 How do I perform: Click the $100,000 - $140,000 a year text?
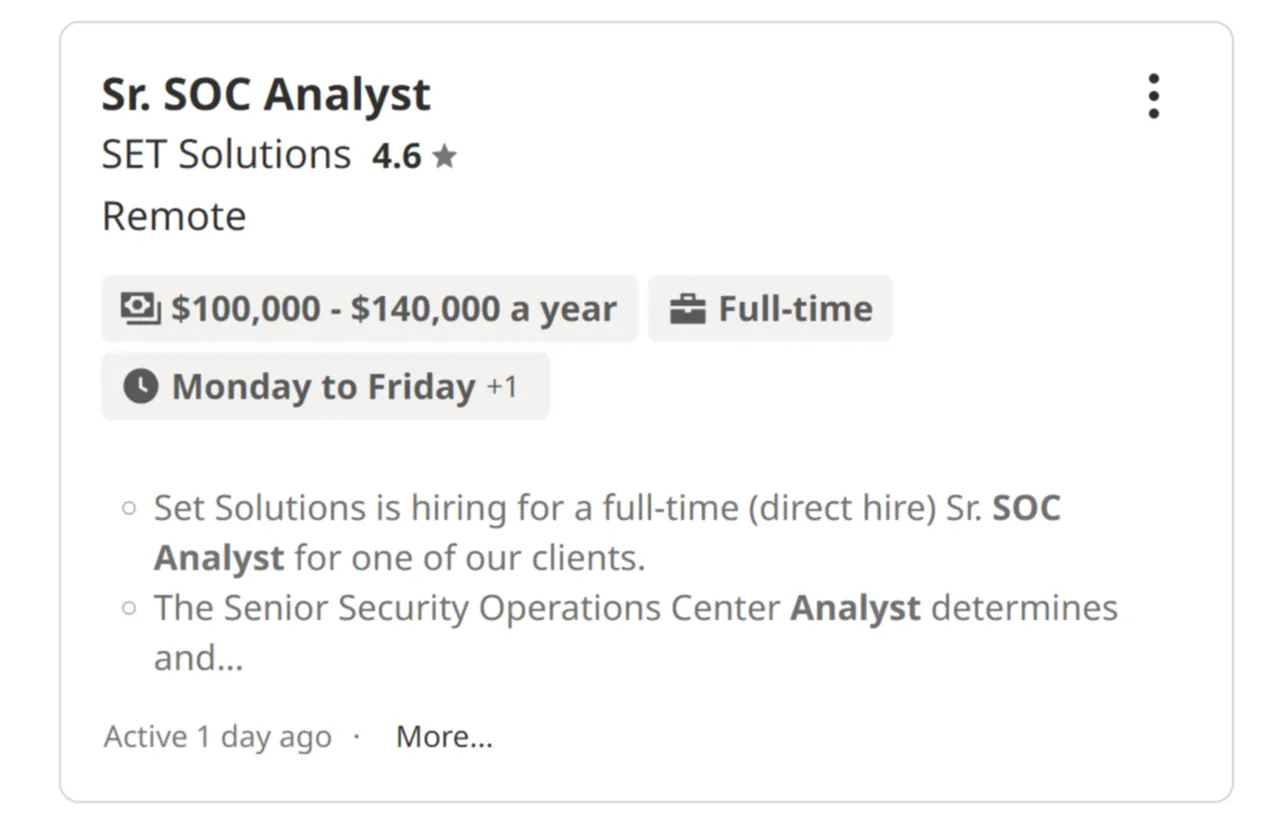(x=393, y=308)
